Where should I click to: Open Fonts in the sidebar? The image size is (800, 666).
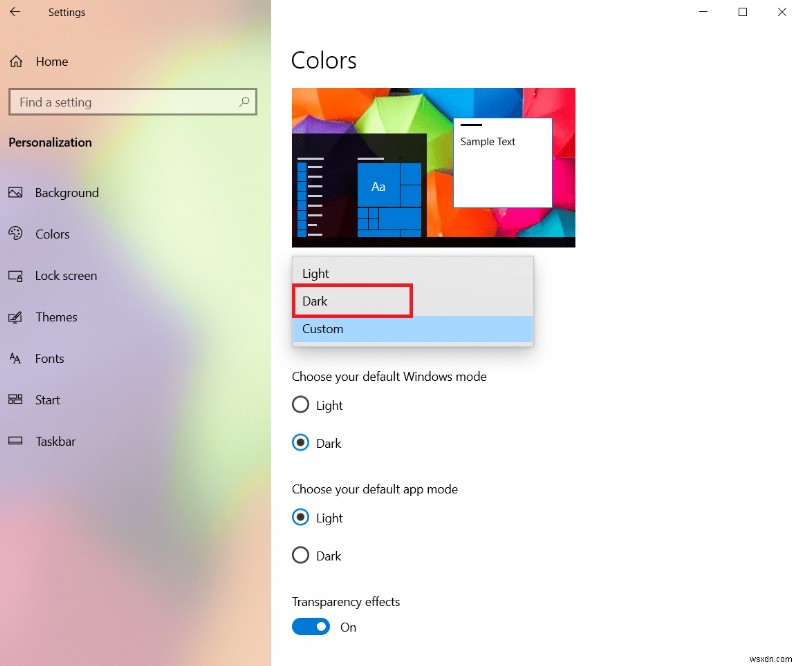pos(49,358)
